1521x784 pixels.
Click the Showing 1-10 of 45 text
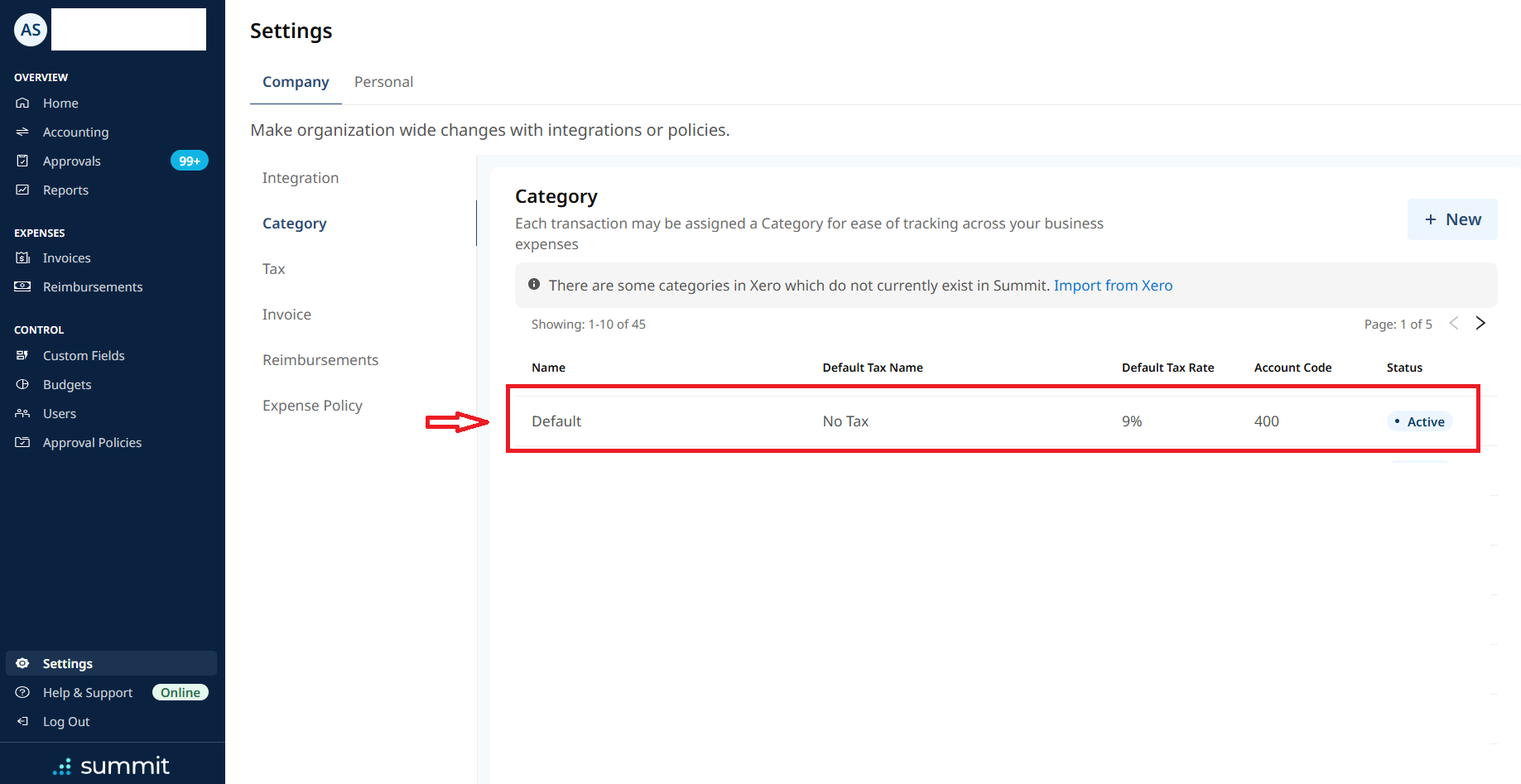click(589, 325)
